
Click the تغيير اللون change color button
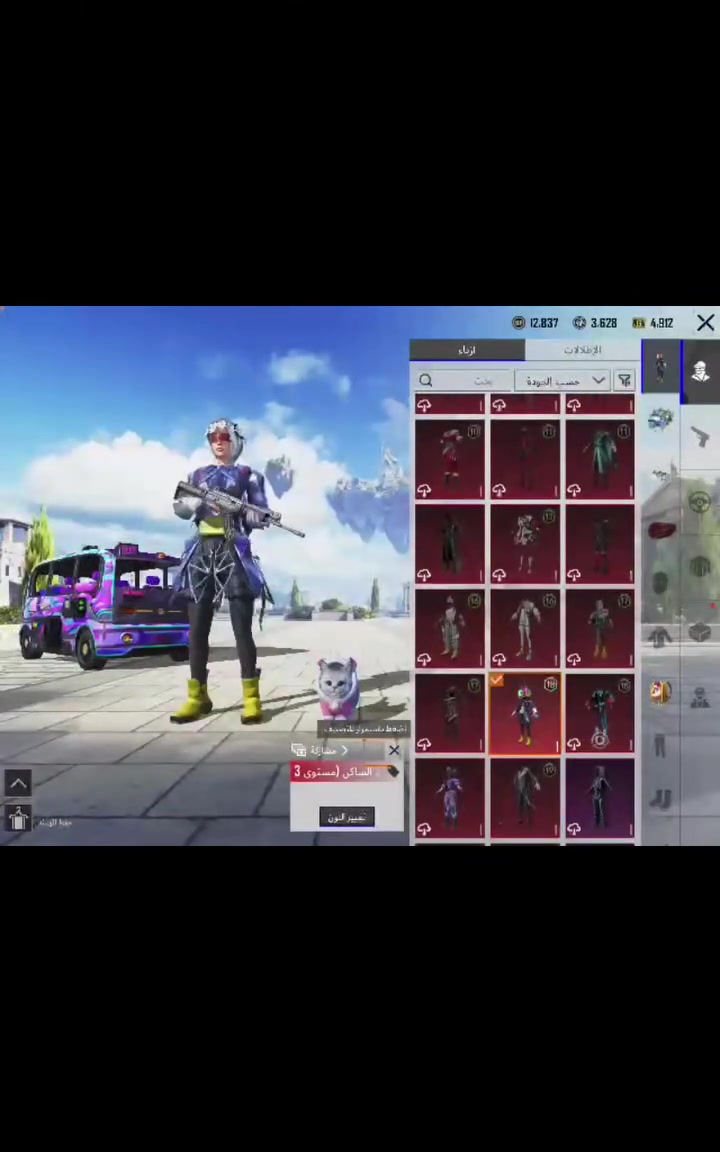click(x=347, y=817)
